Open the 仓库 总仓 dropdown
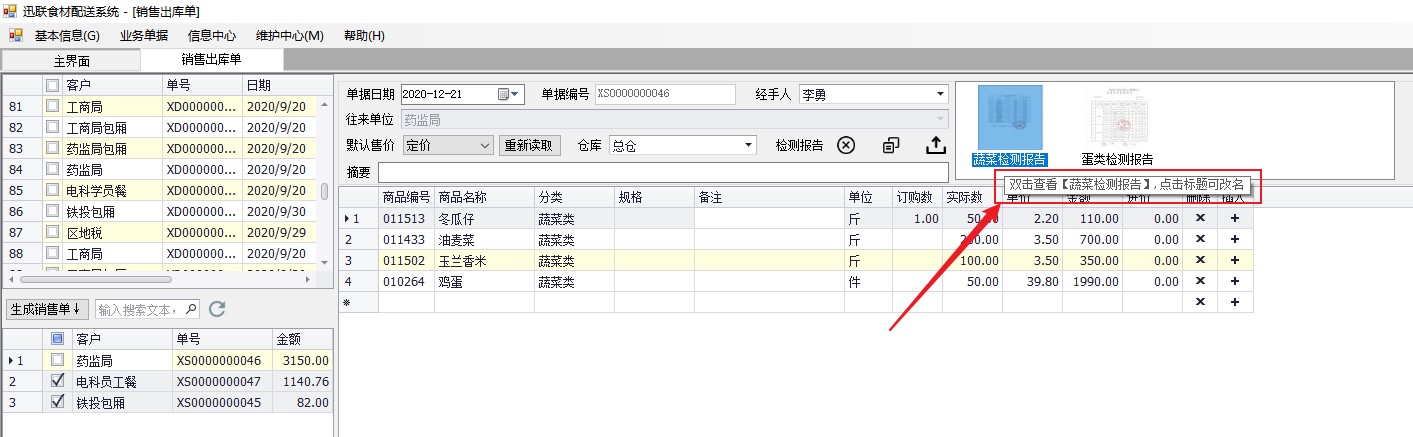1413x437 pixels. tap(748, 145)
